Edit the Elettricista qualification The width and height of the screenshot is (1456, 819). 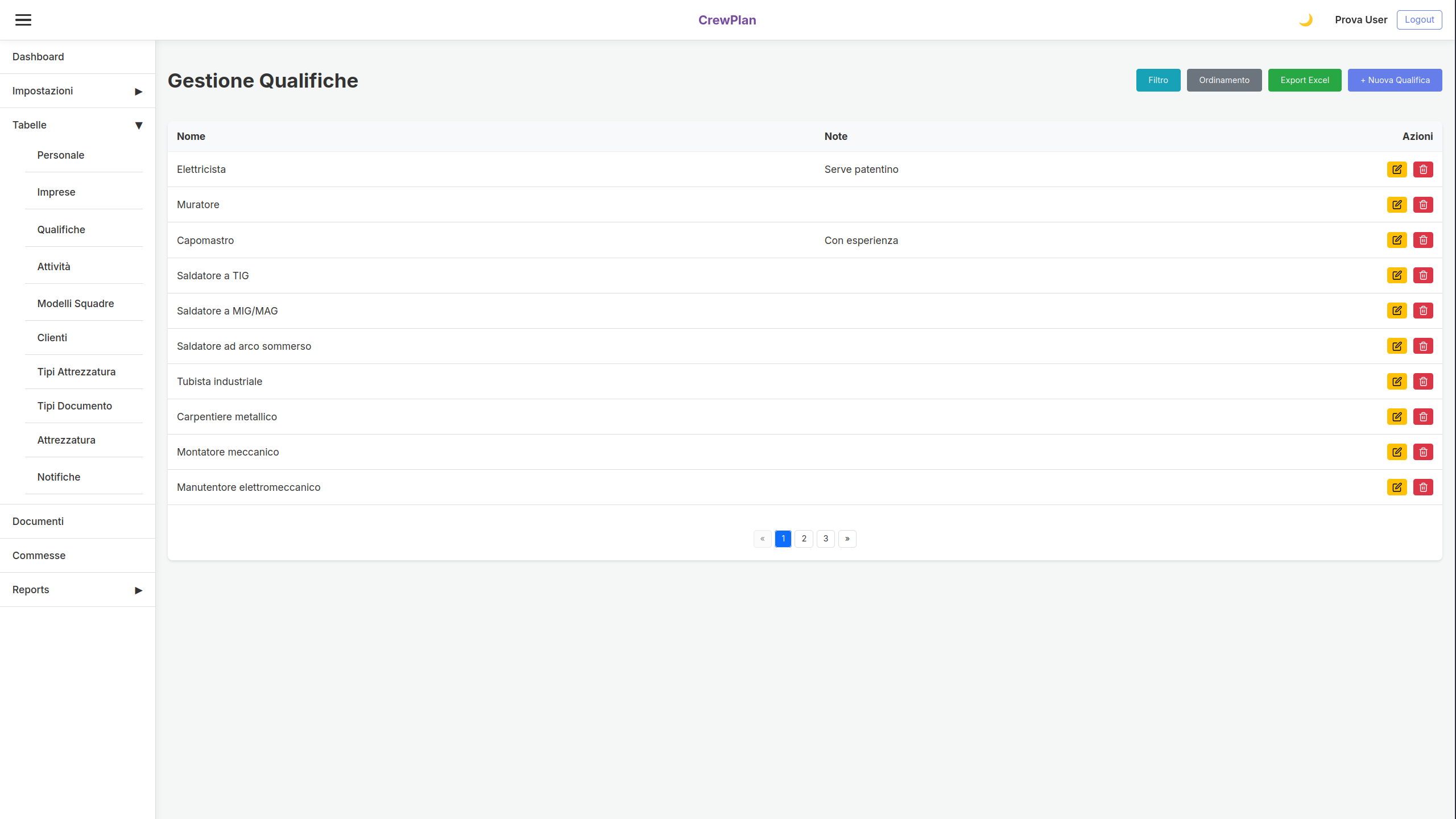[1396, 169]
